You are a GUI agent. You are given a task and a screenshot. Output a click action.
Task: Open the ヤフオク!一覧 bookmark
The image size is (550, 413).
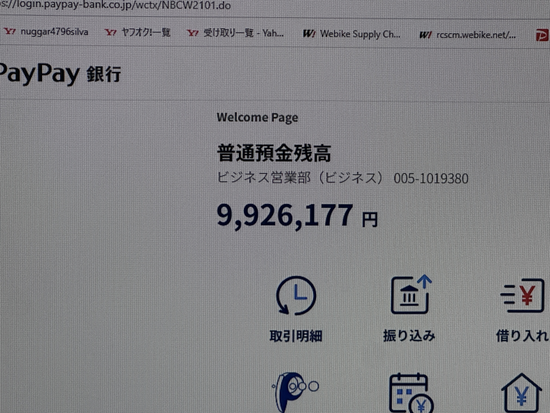click(146, 33)
